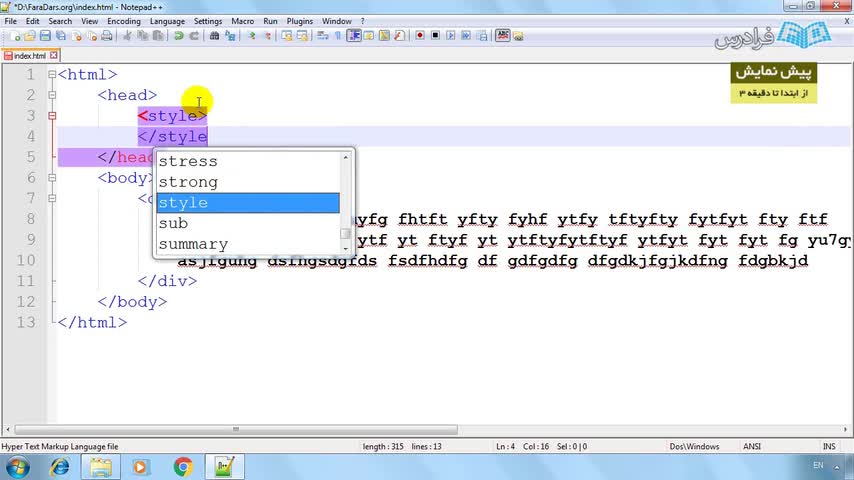The height and width of the screenshot is (480, 854).
Task: Open the Plugins menu
Action: pos(300,21)
